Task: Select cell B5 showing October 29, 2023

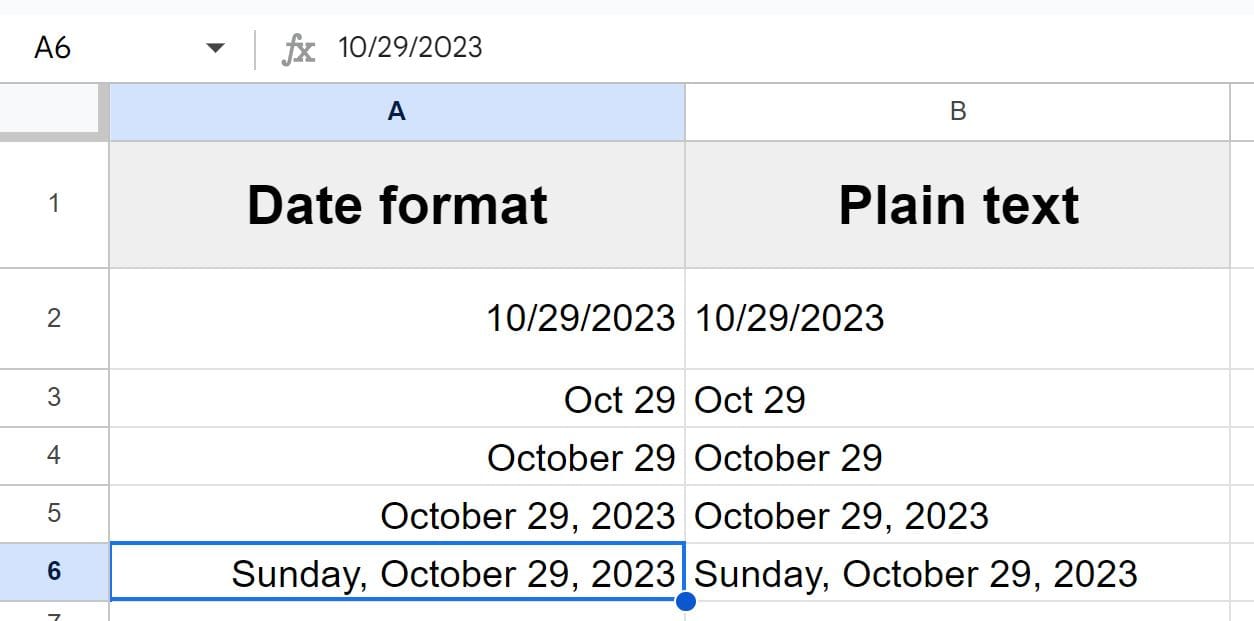Action: pos(958,515)
